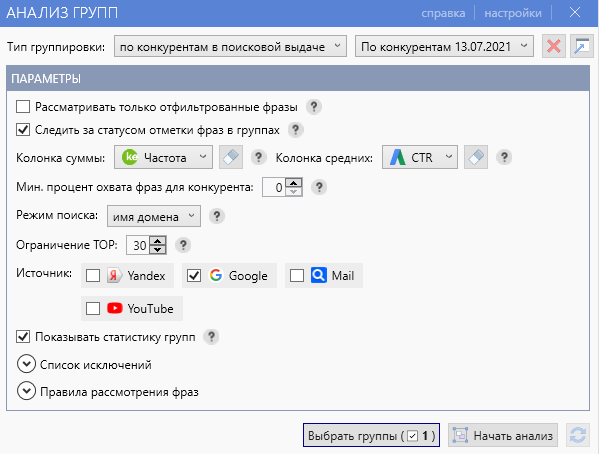
Task: Click the Выбрать группы button
Action: (x=371, y=435)
